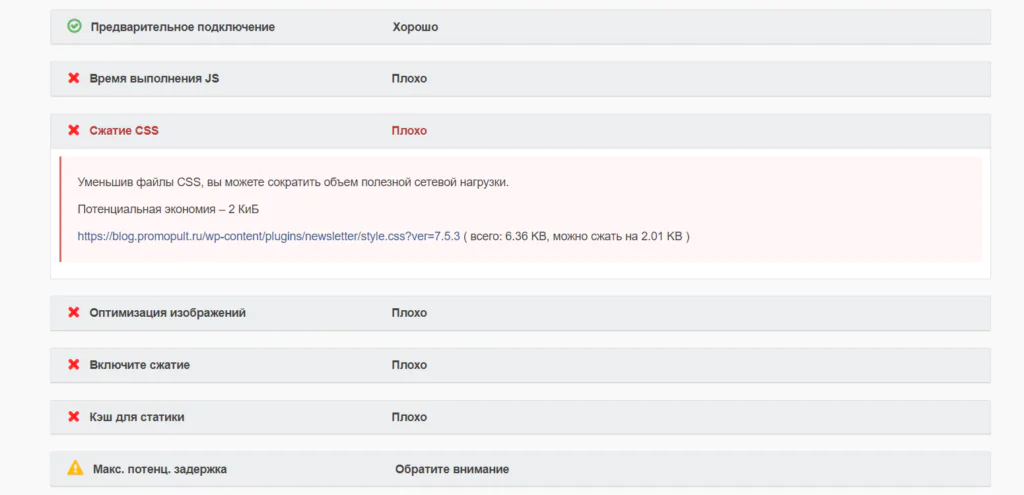
Task: Click Плохо status next to Кэш для статики
Action: (x=409, y=417)
